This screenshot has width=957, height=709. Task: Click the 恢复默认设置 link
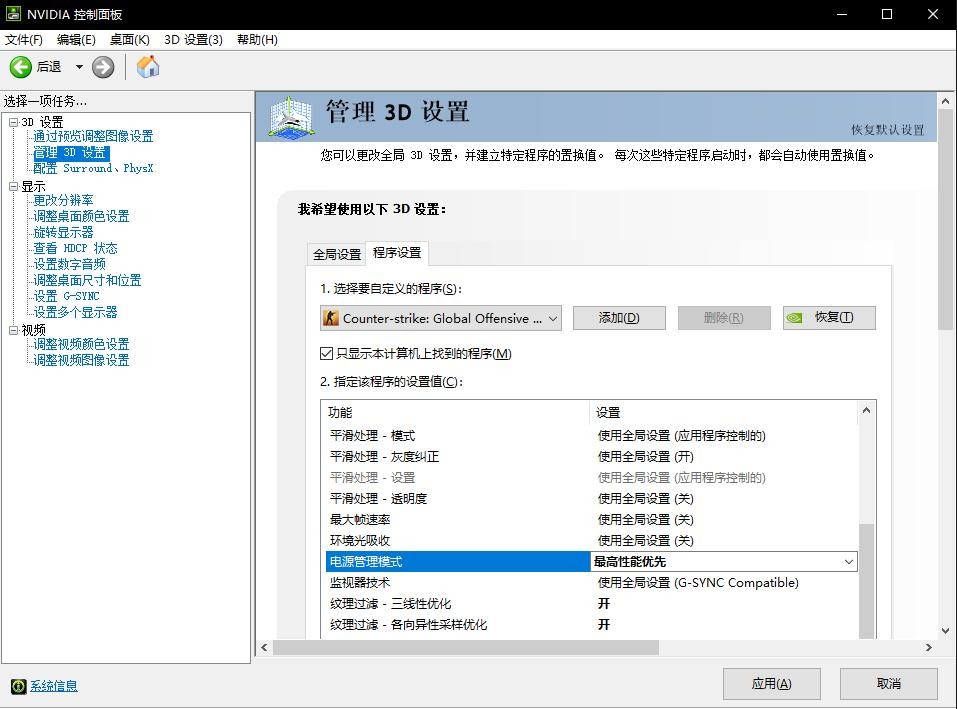[887, 130]
